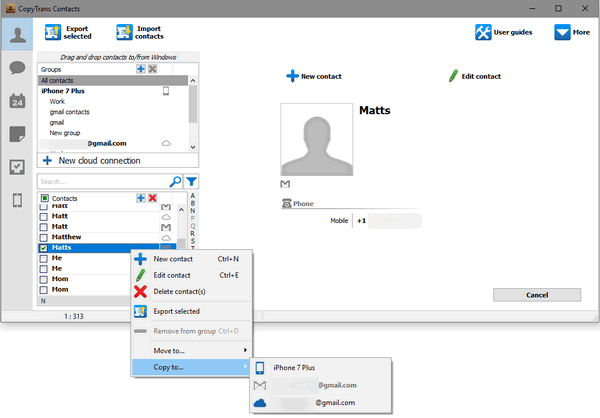Check the second Mom contact checkbox
The width and height of the screenshot is (600, 418).
(44, 290)
